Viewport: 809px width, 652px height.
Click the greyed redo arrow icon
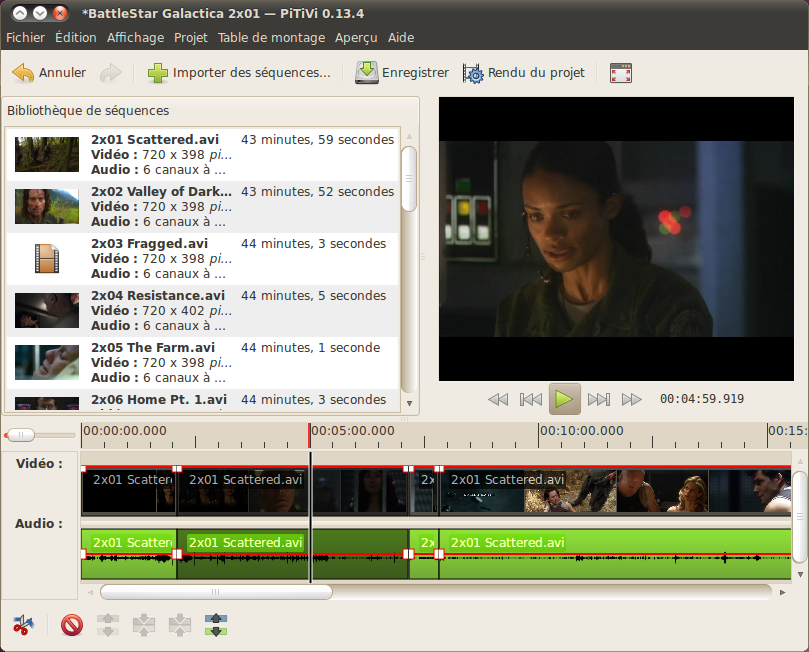coord(110,73)
